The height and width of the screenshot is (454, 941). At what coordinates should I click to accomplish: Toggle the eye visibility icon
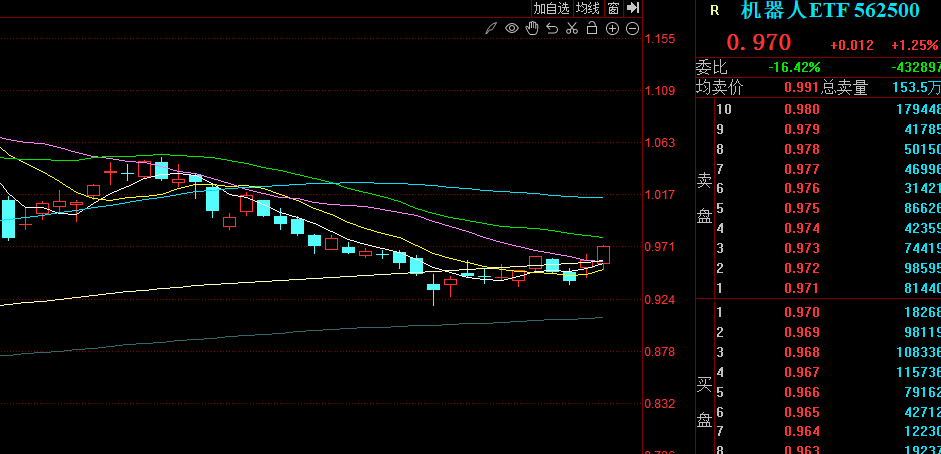(x=512, y=28)
